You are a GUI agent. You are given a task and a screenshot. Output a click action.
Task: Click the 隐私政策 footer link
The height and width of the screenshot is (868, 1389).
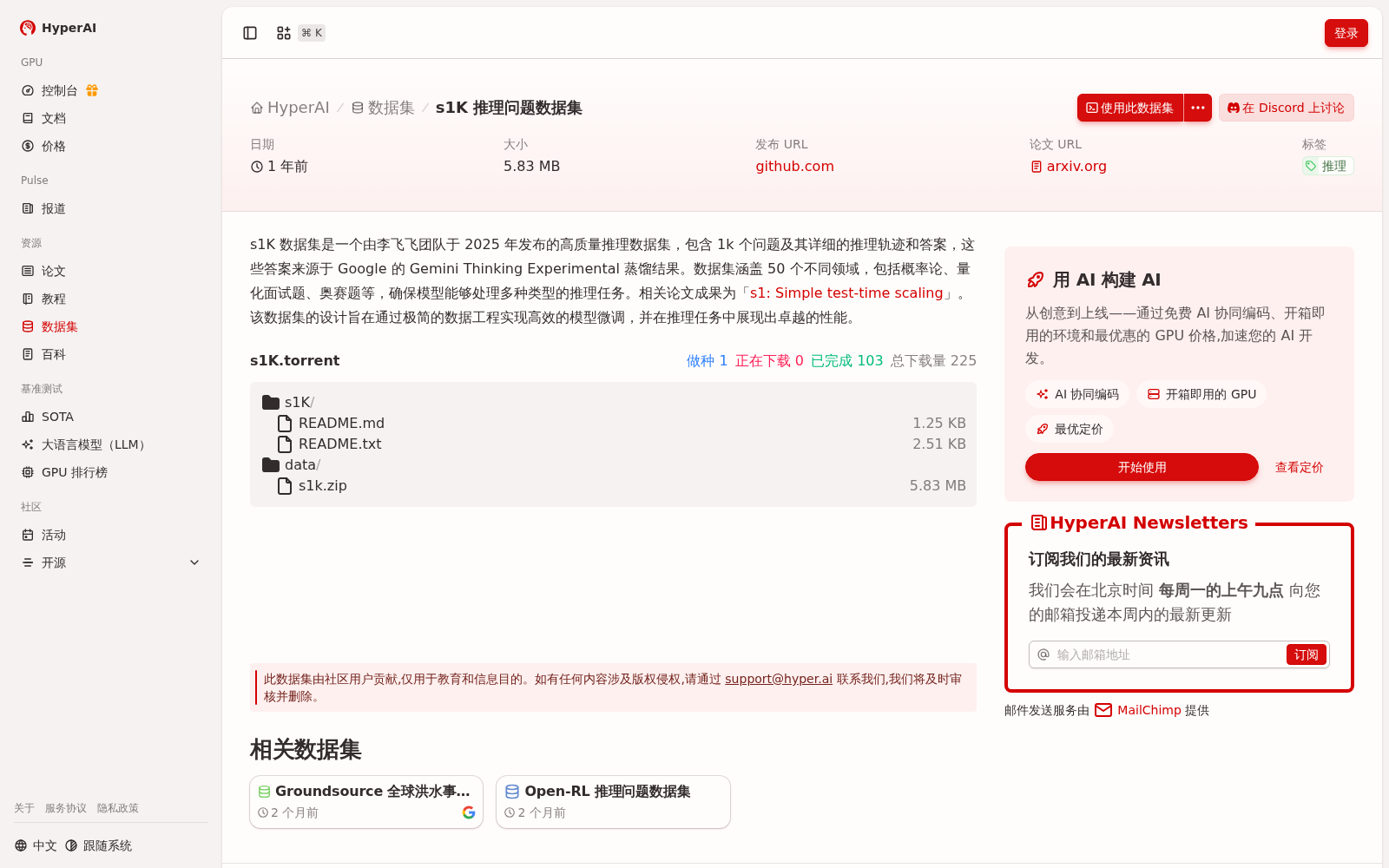coord(118,808)
